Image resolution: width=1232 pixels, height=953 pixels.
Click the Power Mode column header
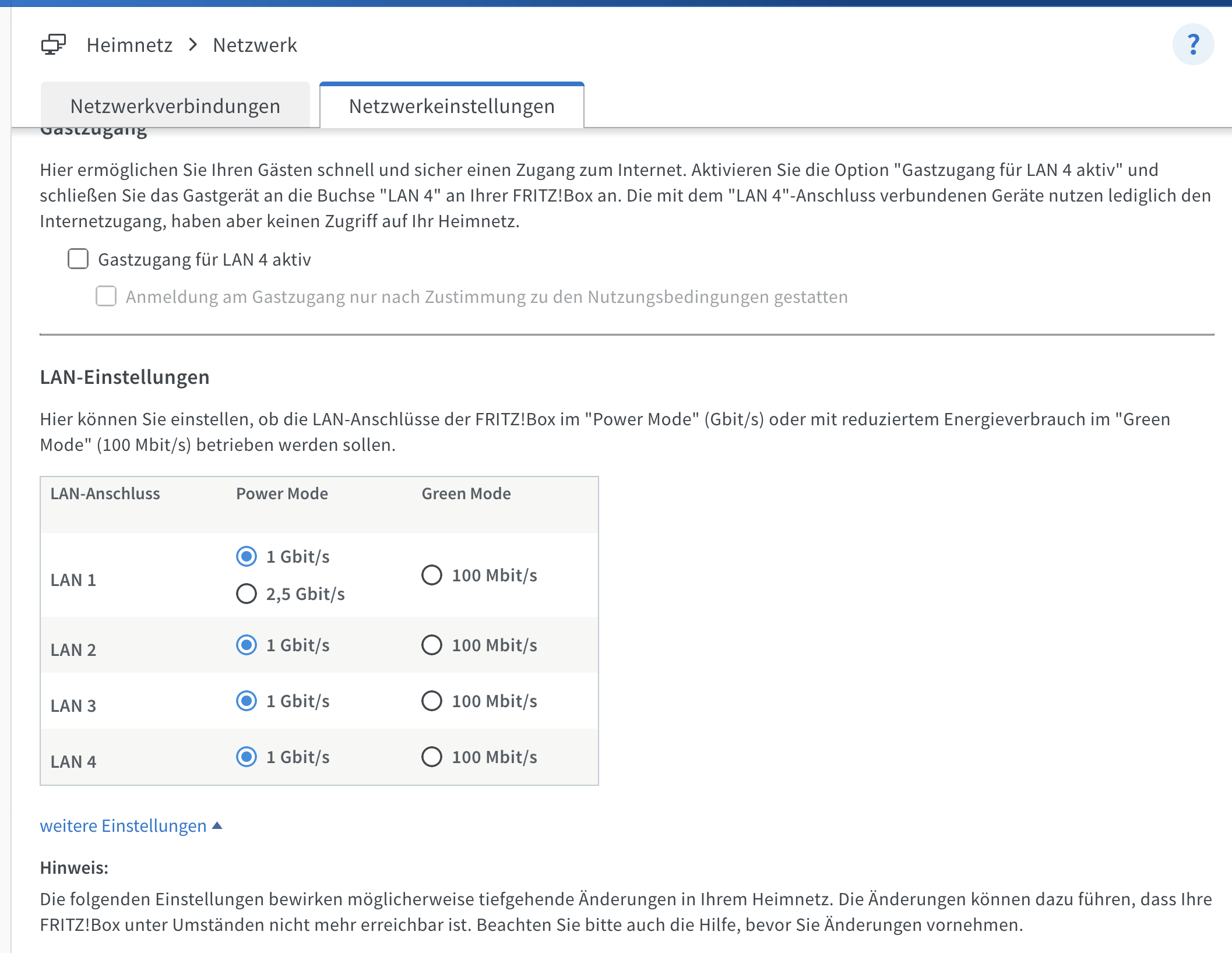[x=282, y=493]
